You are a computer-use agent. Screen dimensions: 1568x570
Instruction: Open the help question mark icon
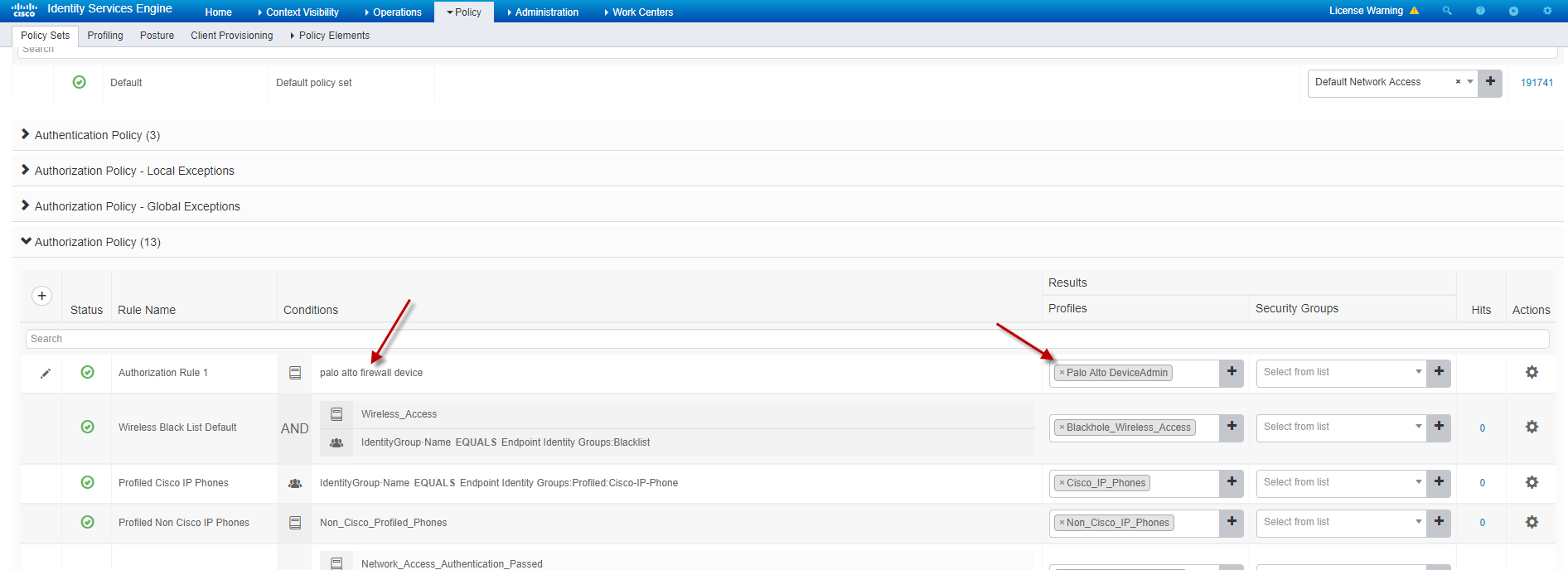point(1480,11)
